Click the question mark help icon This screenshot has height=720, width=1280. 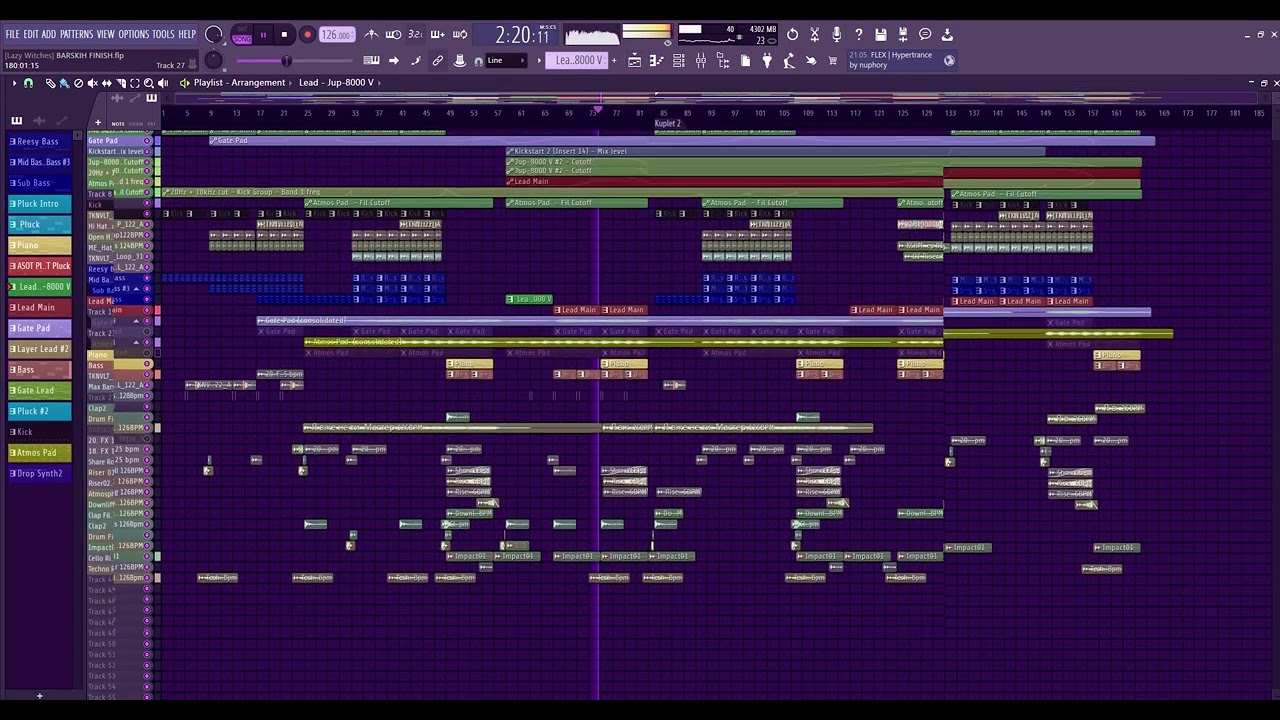pos(859,35)
